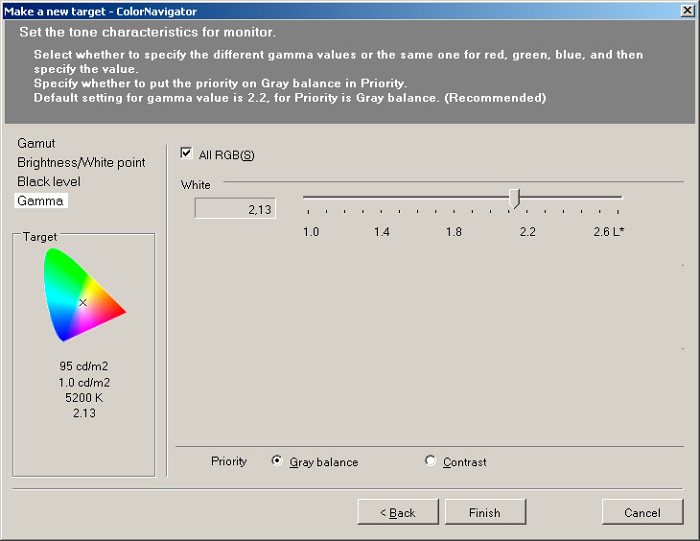Viewport: 700px width, 541px height.
Task: Select Contrast priority option
Action: (x=431, y=462)
